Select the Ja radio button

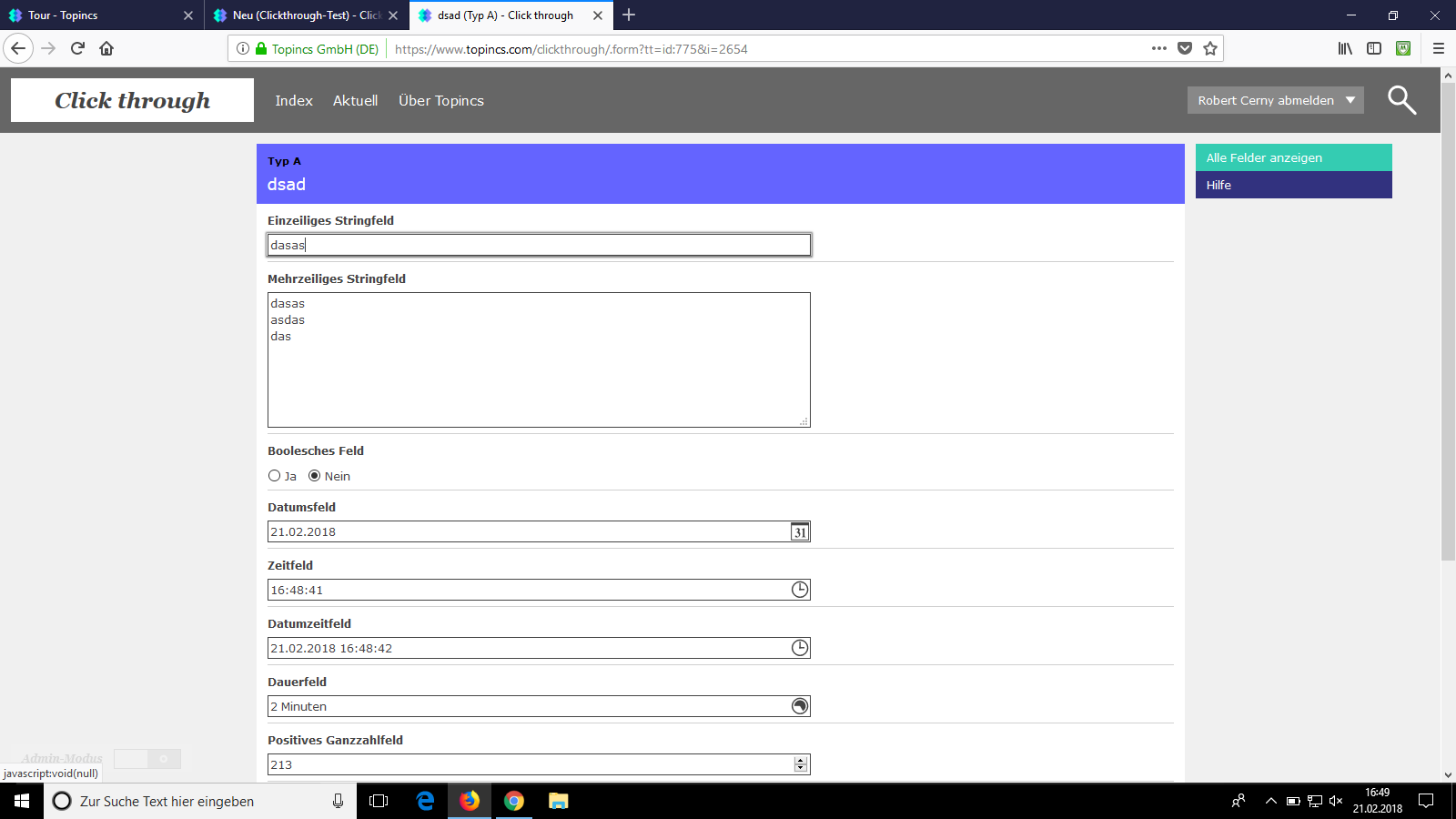coord(274,476)
